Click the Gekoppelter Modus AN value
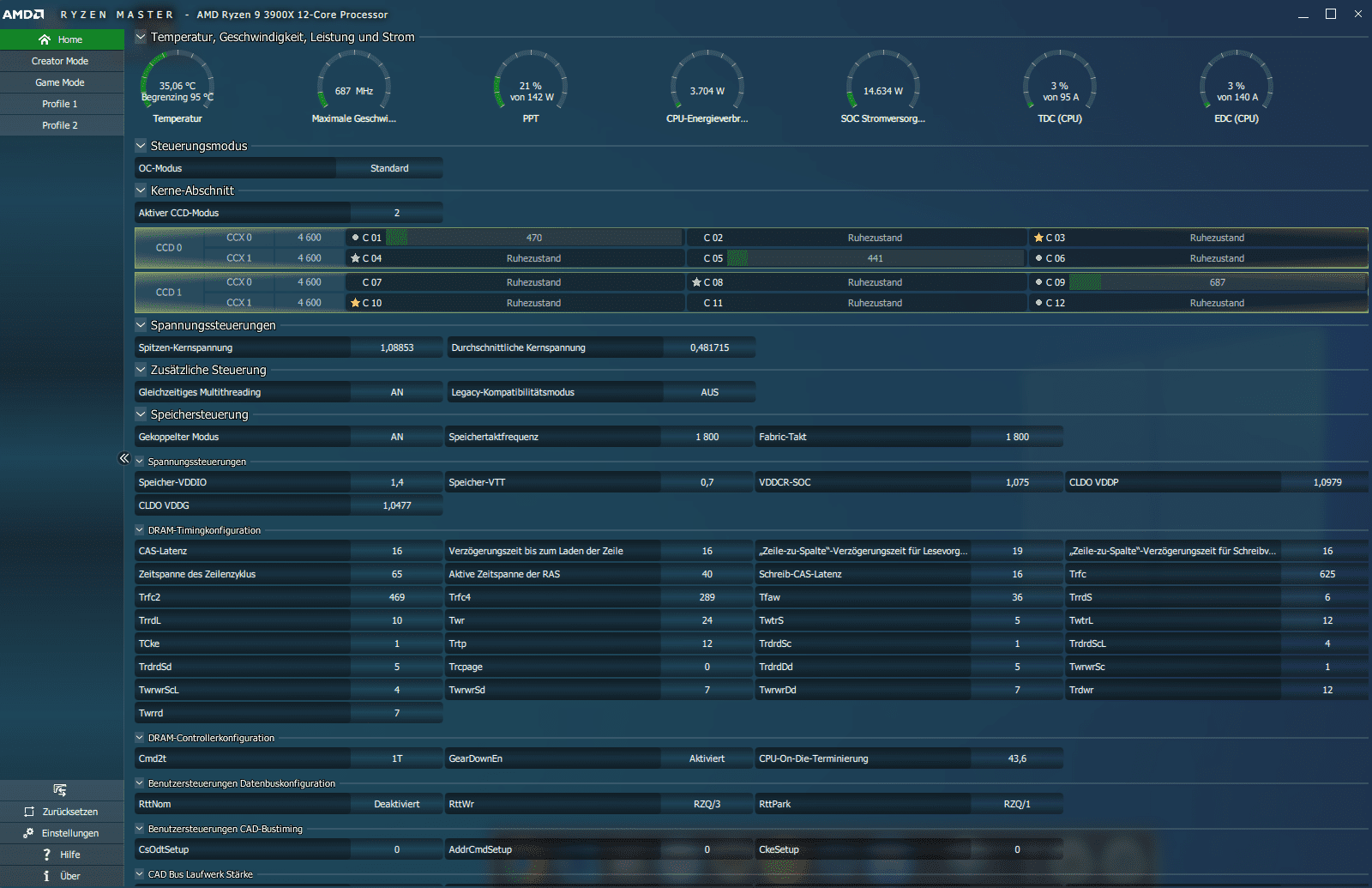This screenshot has width=1372, height=888. [x=397, y=437]
